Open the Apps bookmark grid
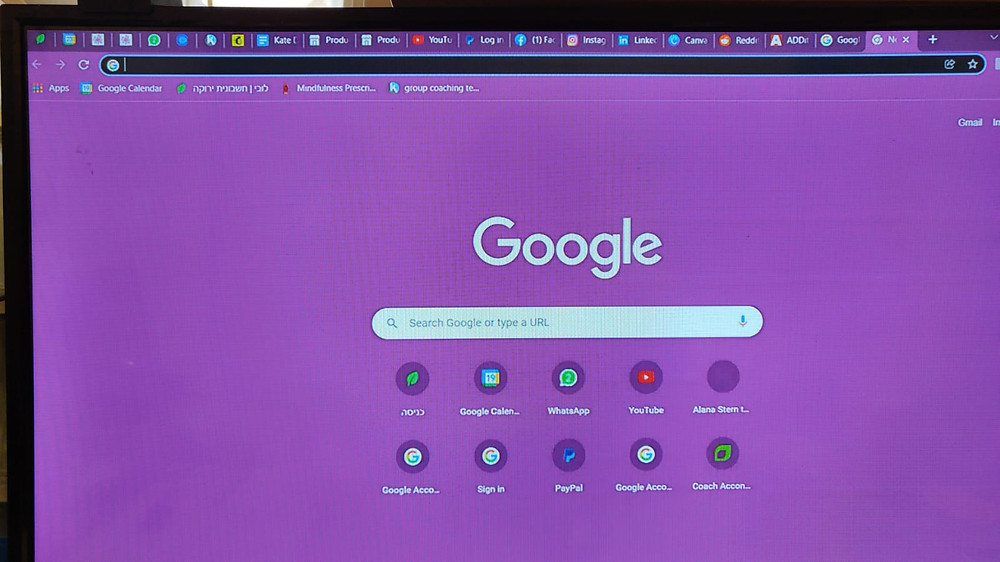The width and height of the screenshot is (1000, 562). [51, 88]
